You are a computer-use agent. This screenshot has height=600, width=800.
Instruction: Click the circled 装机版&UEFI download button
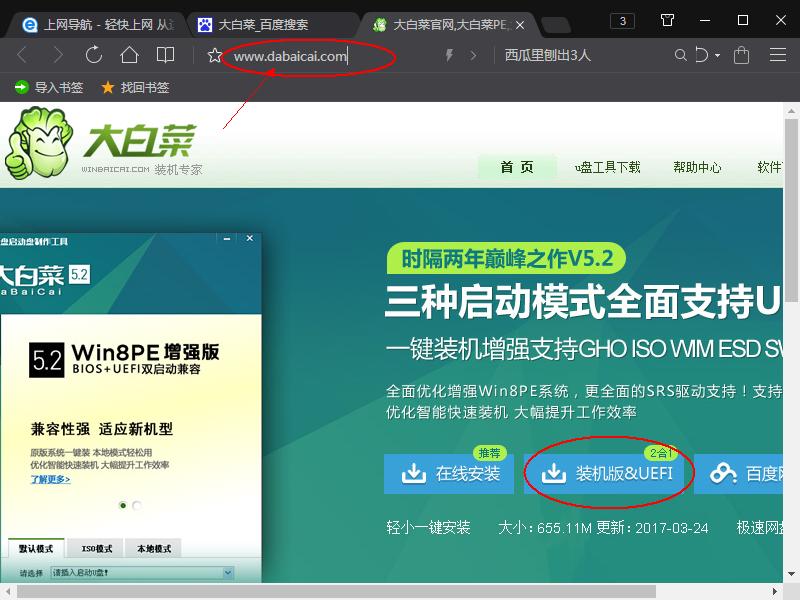(607, 476)
